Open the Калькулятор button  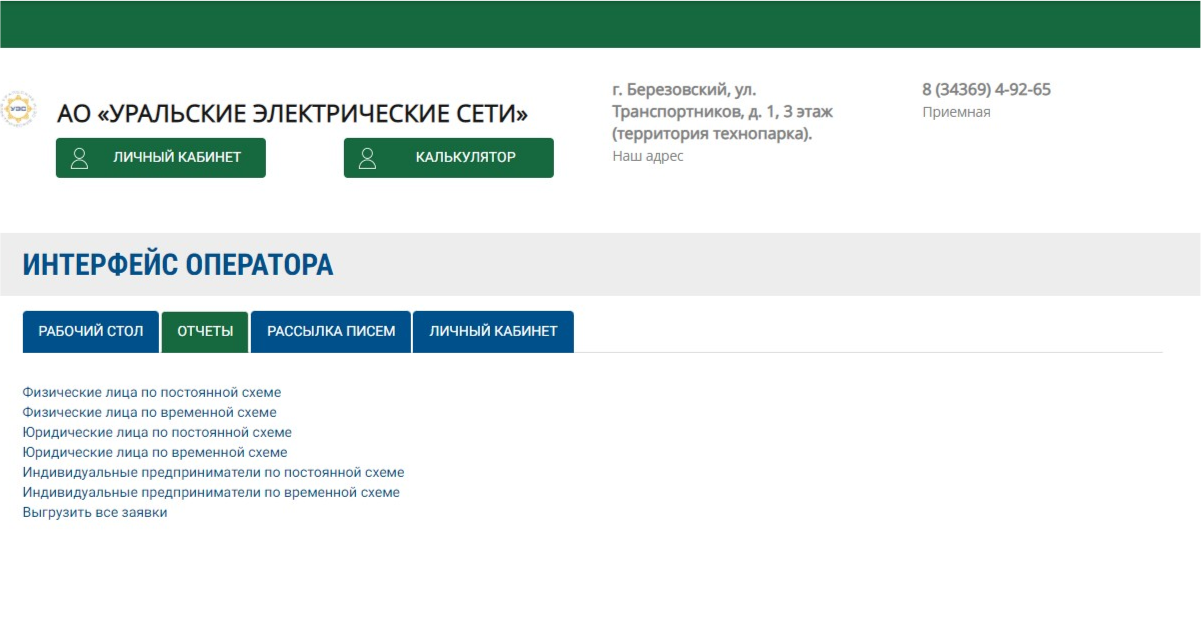(449, 158)
